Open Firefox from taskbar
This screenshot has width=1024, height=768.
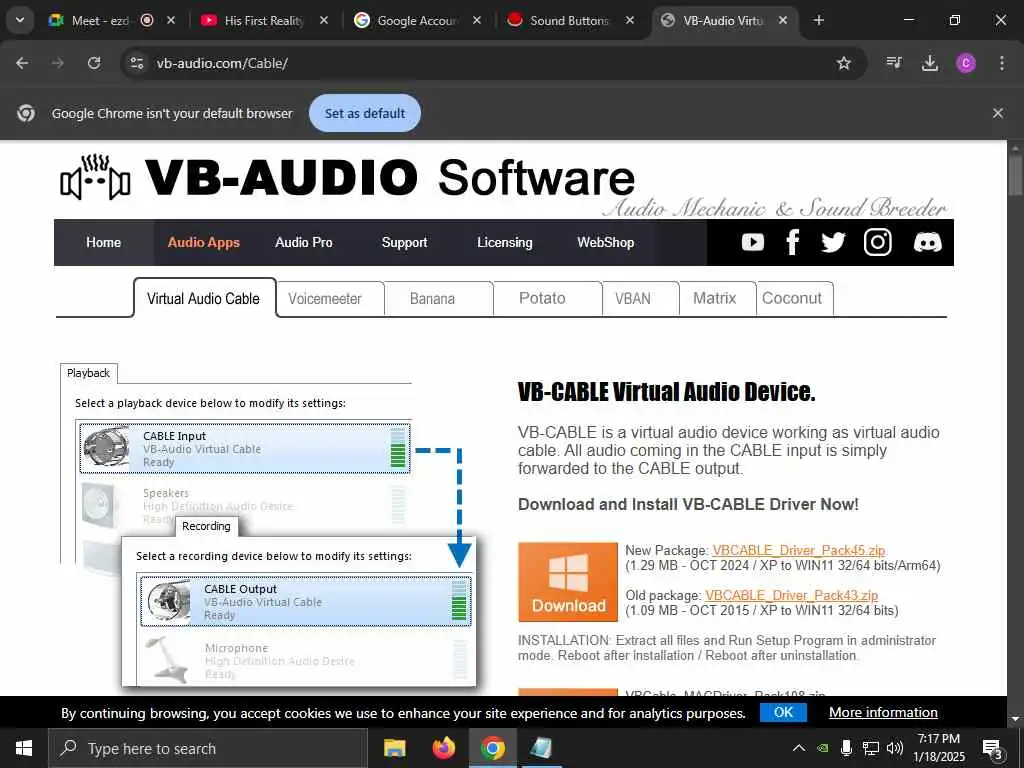click(x=444, y=748)
